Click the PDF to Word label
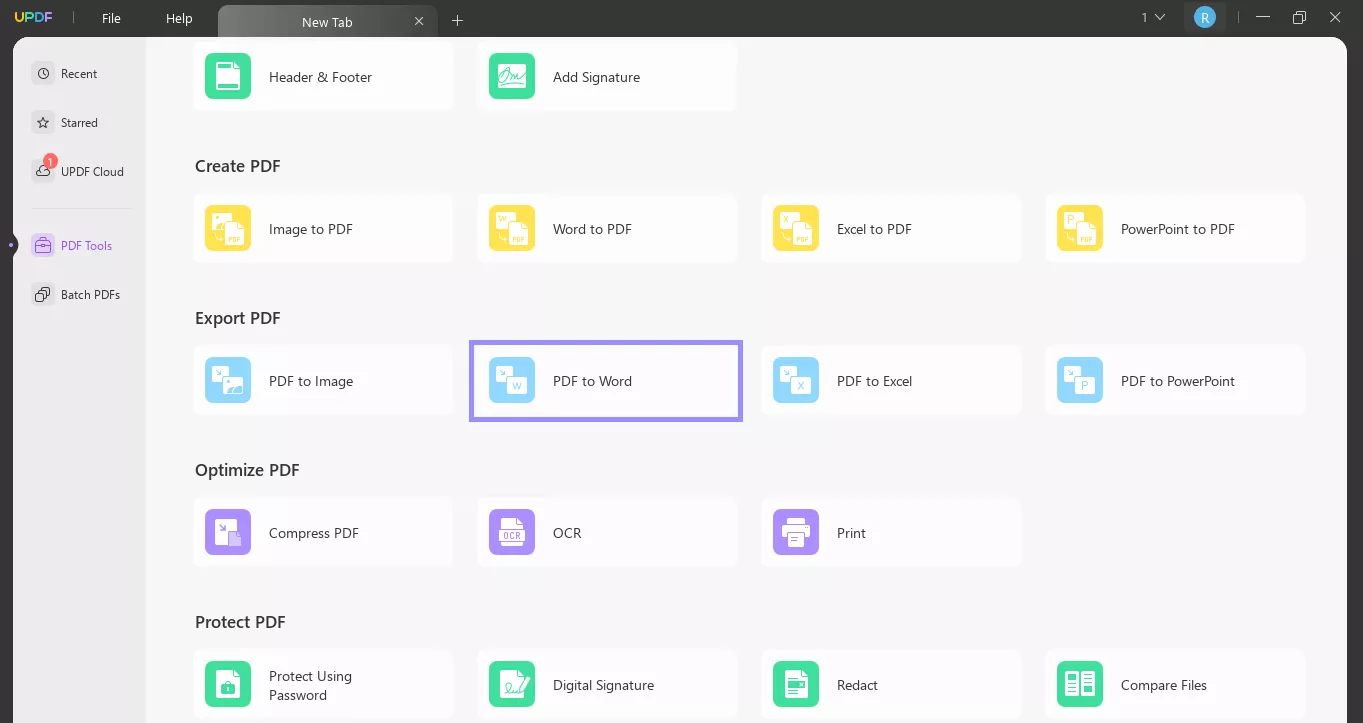This screenshot has height=723, width=1363. (x=592, y=381)
